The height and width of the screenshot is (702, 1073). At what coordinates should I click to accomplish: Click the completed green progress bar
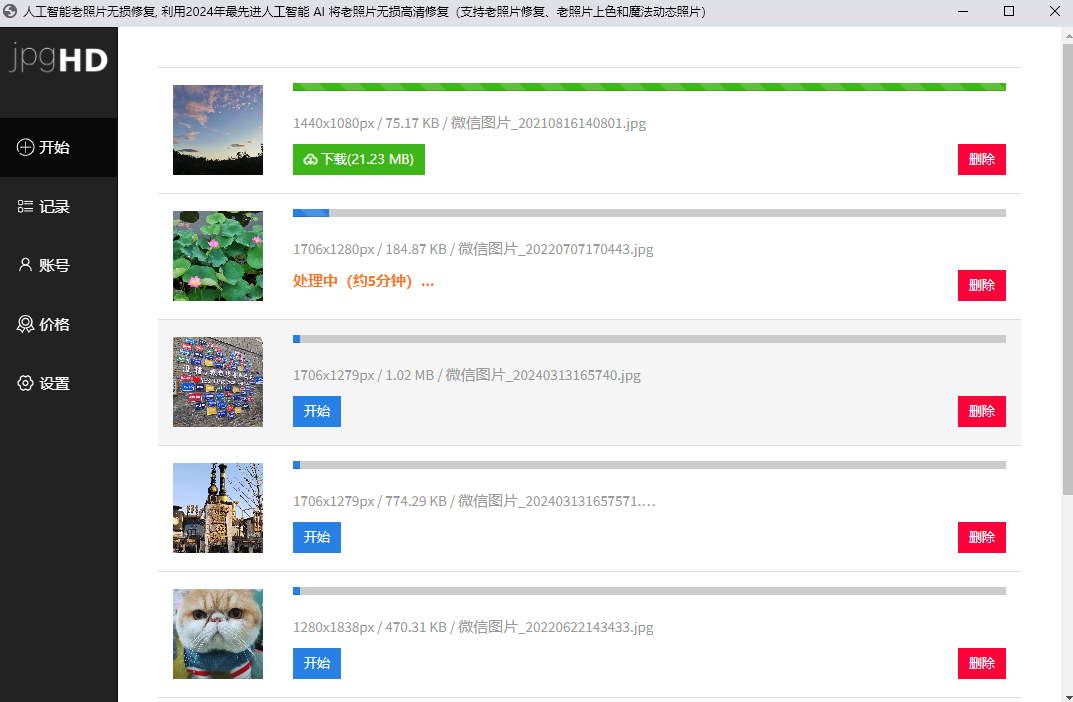[x=649, y=87]
